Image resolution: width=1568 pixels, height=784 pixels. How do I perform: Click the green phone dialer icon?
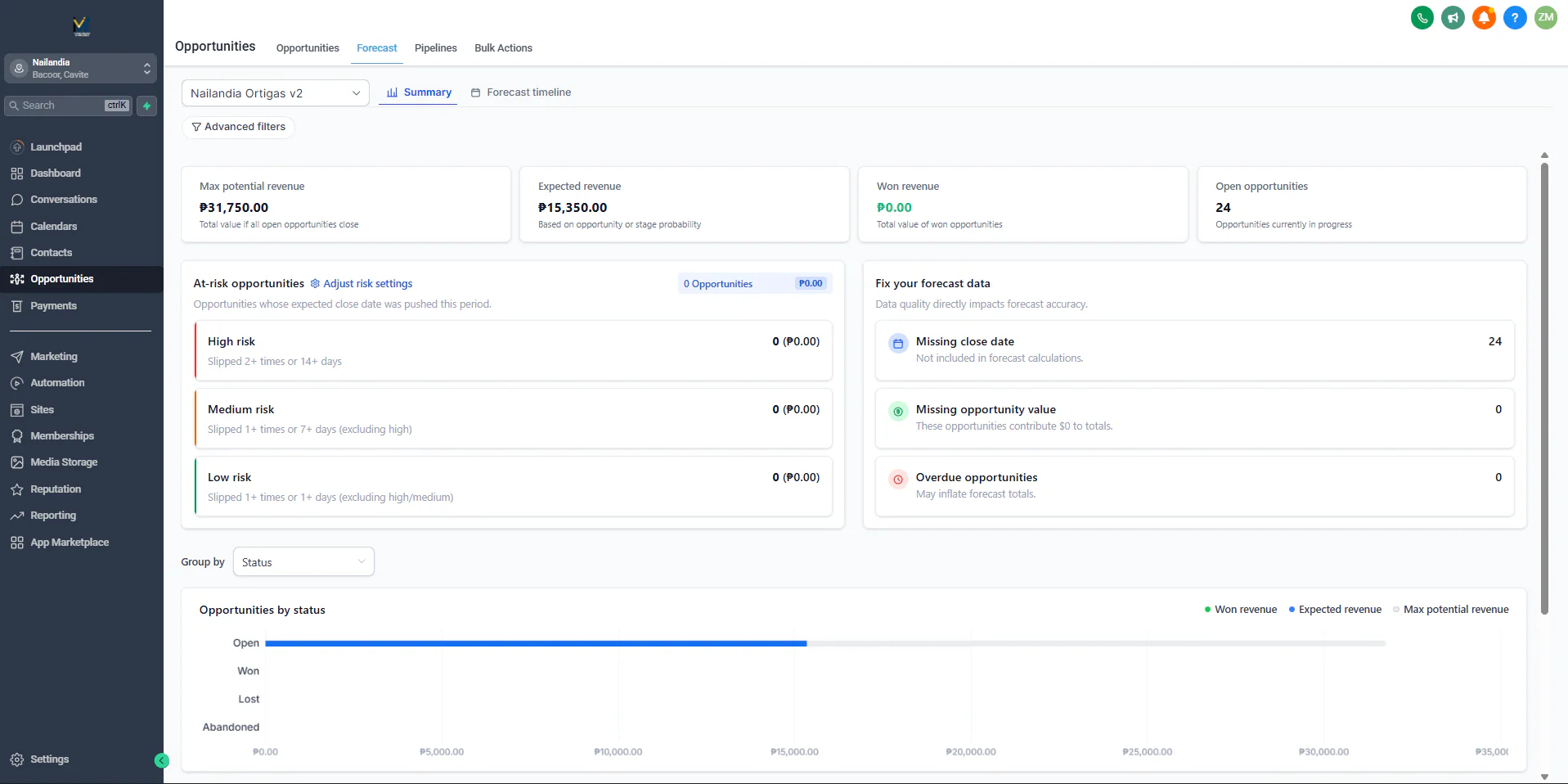[1422, 17]
